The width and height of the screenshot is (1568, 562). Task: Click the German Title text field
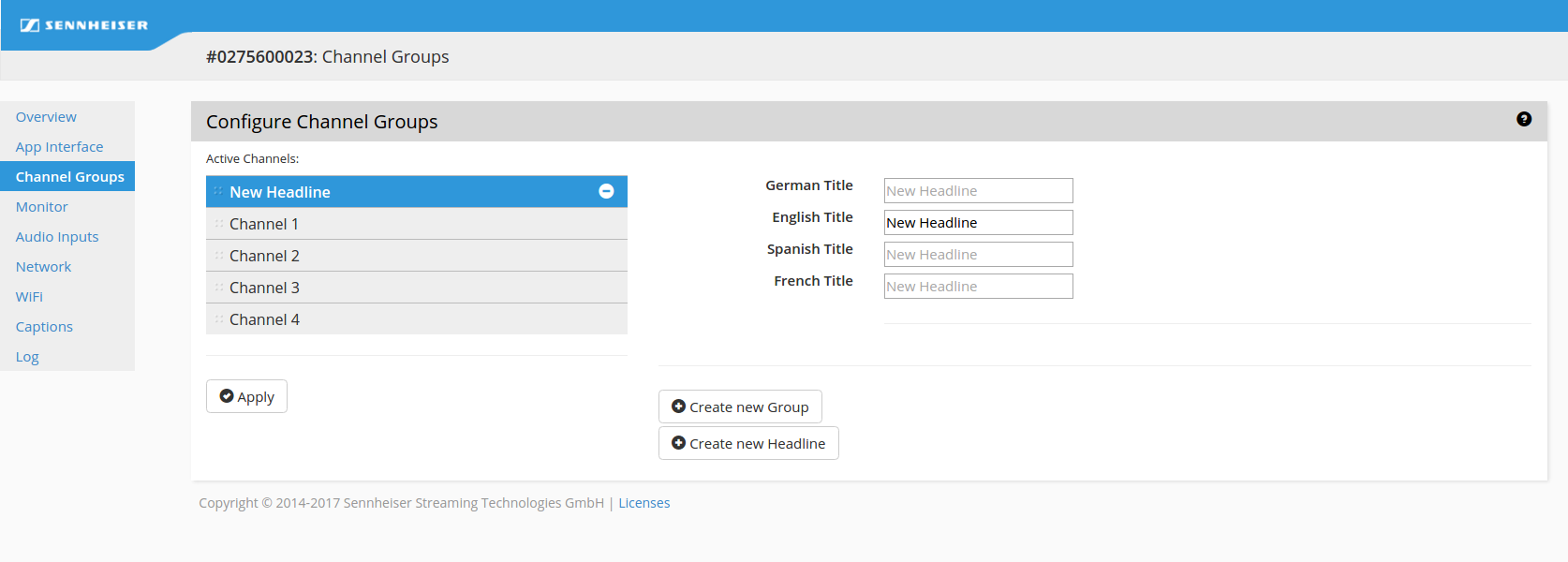click(x=978, y=191)
